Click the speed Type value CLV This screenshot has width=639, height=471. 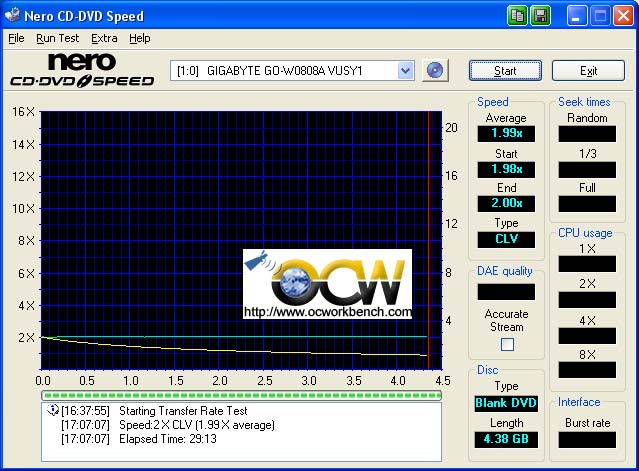point(506,240)
